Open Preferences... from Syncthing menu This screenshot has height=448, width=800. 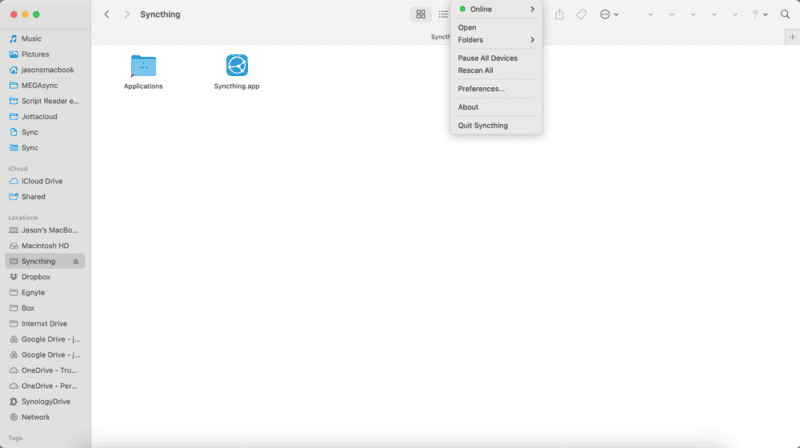point(481,89)
